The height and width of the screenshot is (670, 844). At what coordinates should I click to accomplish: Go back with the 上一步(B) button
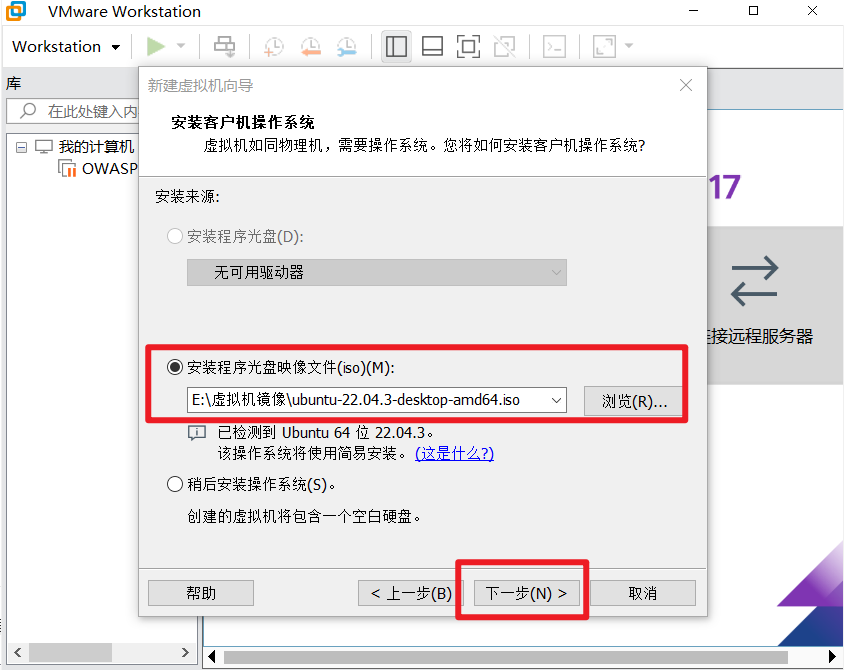coord(412,593)
